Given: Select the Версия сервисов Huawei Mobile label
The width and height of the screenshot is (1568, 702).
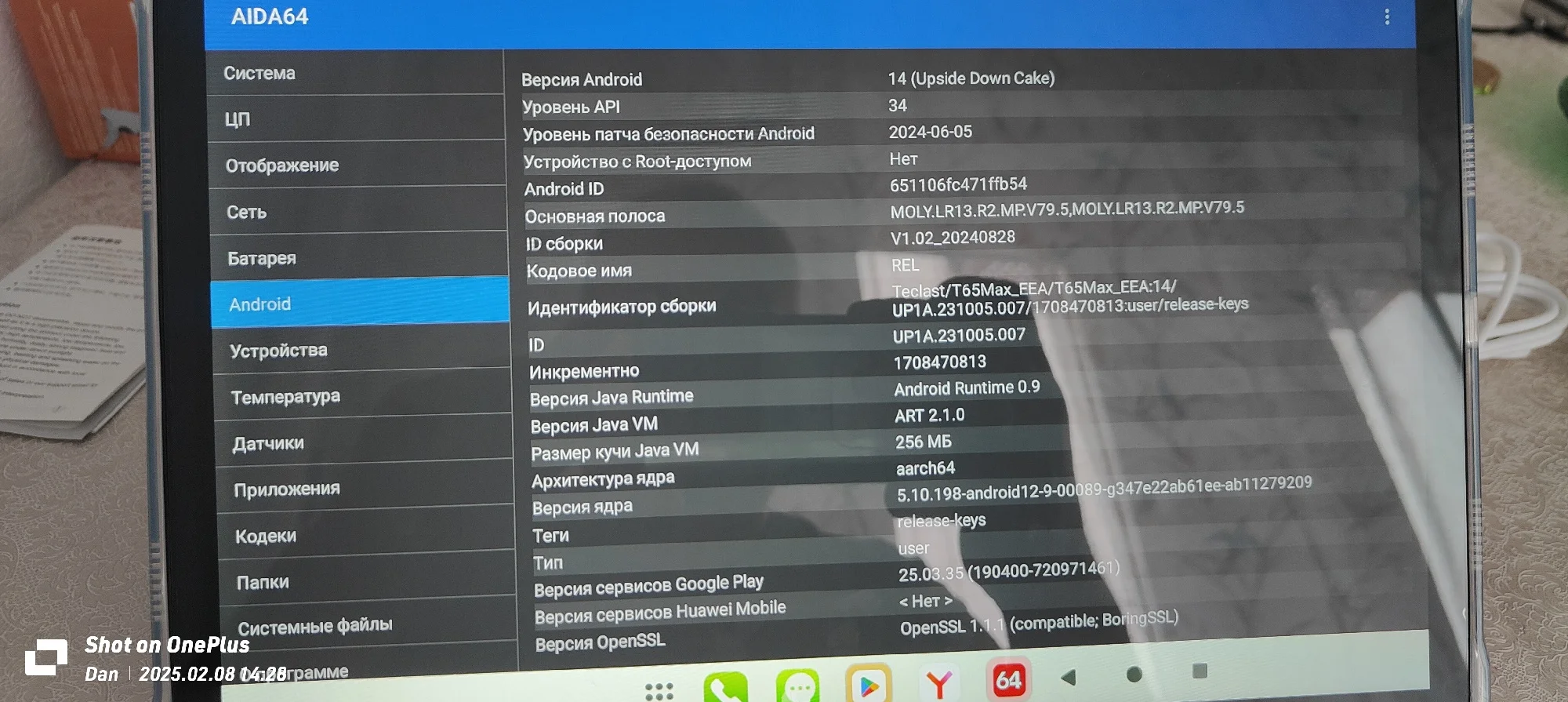Looking at the screenshot, I should (660, 613).
